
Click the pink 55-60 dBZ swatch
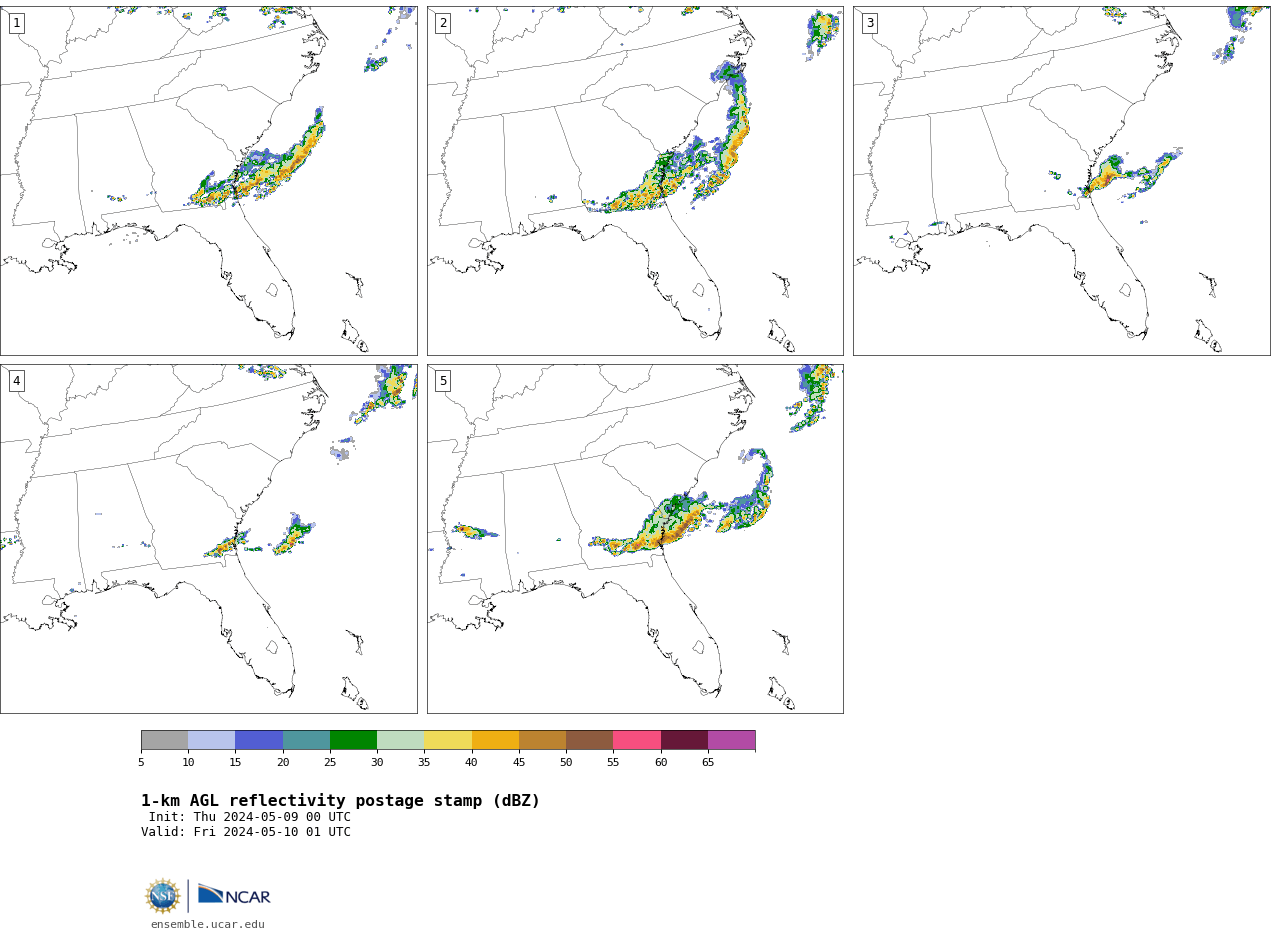tap(637, 740)
